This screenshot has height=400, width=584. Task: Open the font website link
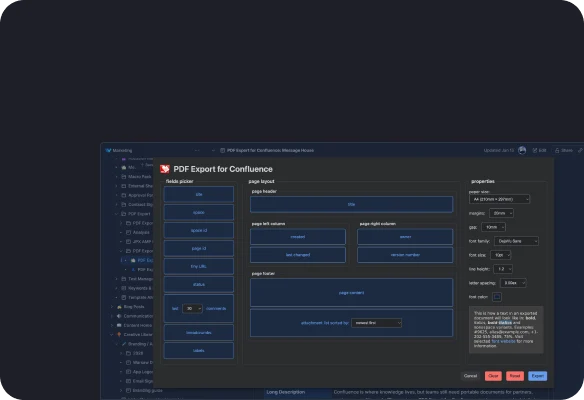[503, 341]
